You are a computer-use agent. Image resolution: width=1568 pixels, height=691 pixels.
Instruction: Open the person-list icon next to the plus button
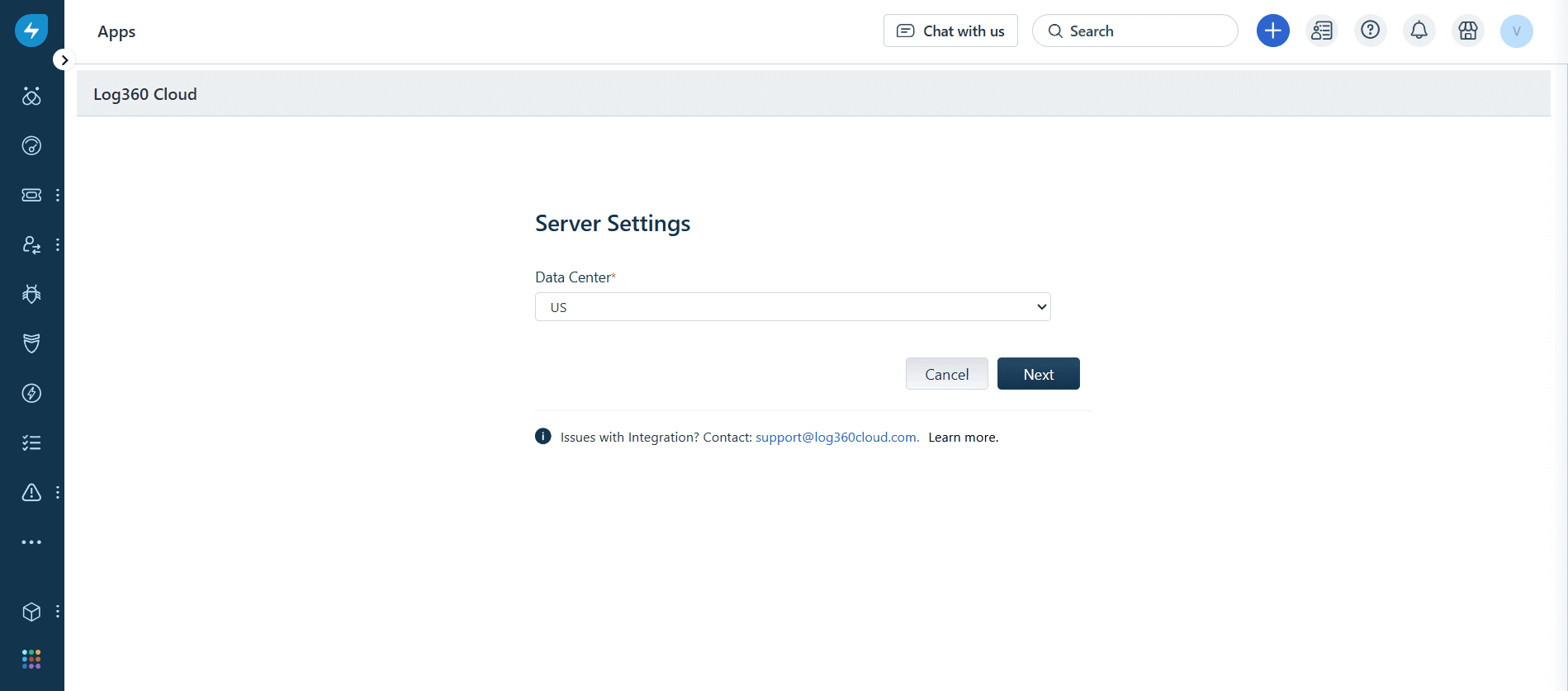coord(1322,31)
